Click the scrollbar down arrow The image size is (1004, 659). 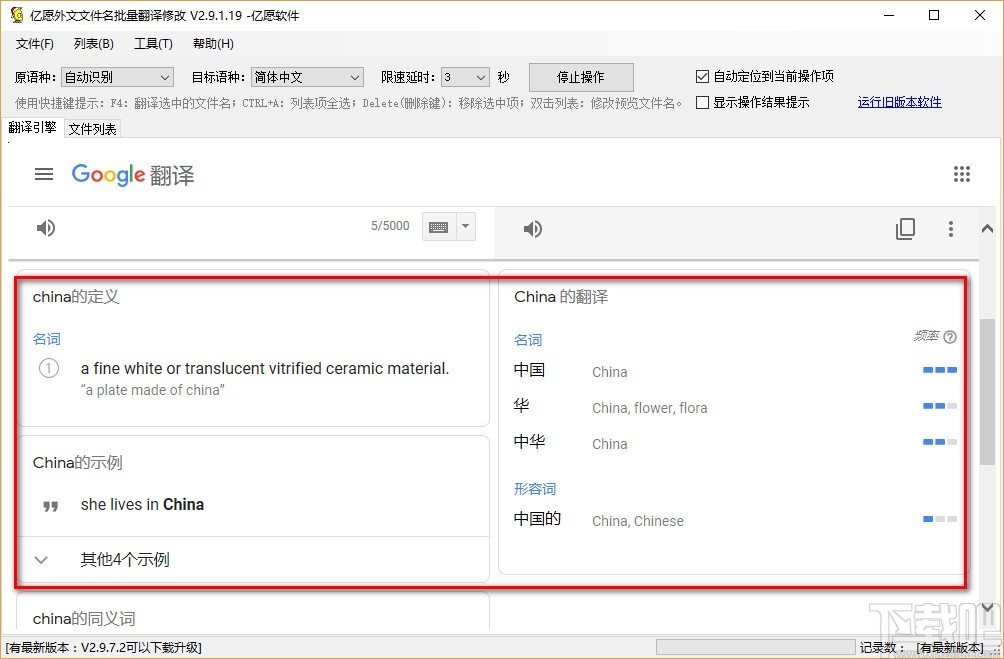tap(987, 608)
